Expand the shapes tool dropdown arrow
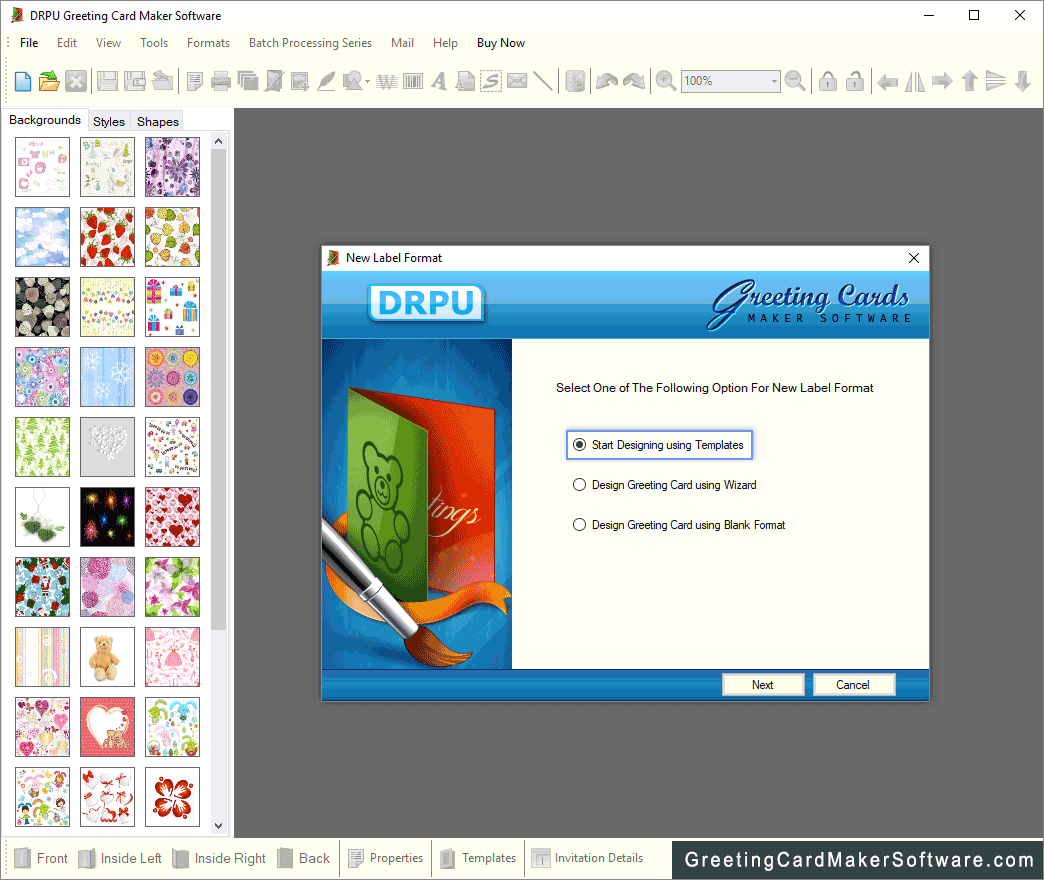 click(368, 82)
